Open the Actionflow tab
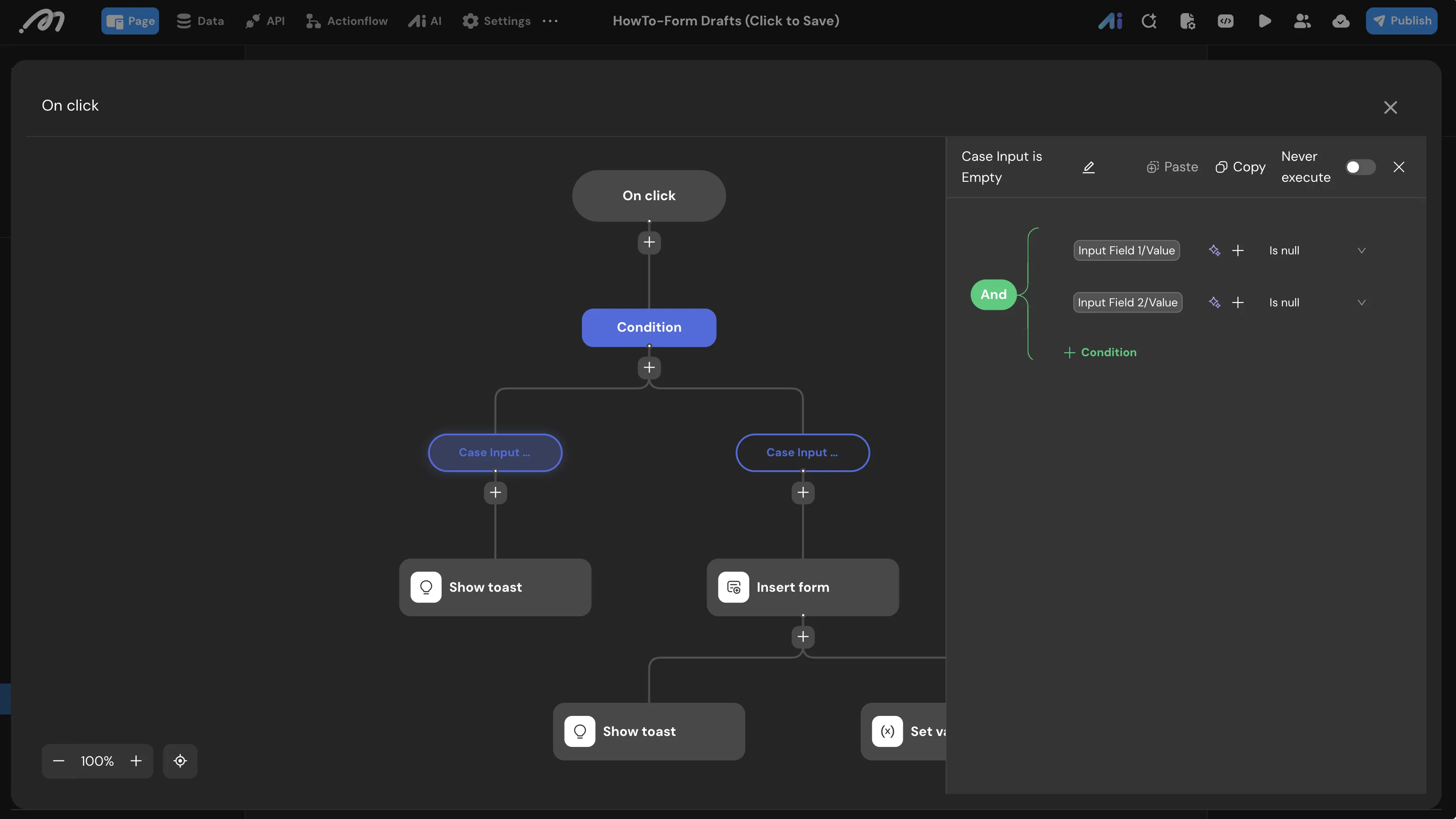Viewport: 1456px width, 819px height. [x=347, y=21]
